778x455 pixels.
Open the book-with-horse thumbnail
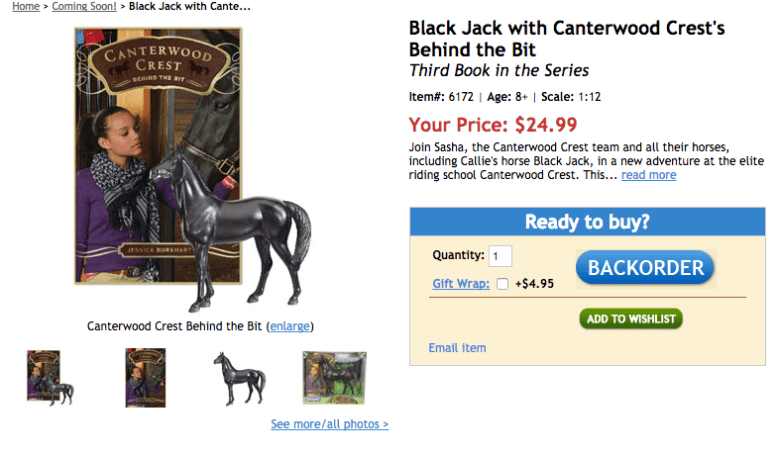point(50,378)
